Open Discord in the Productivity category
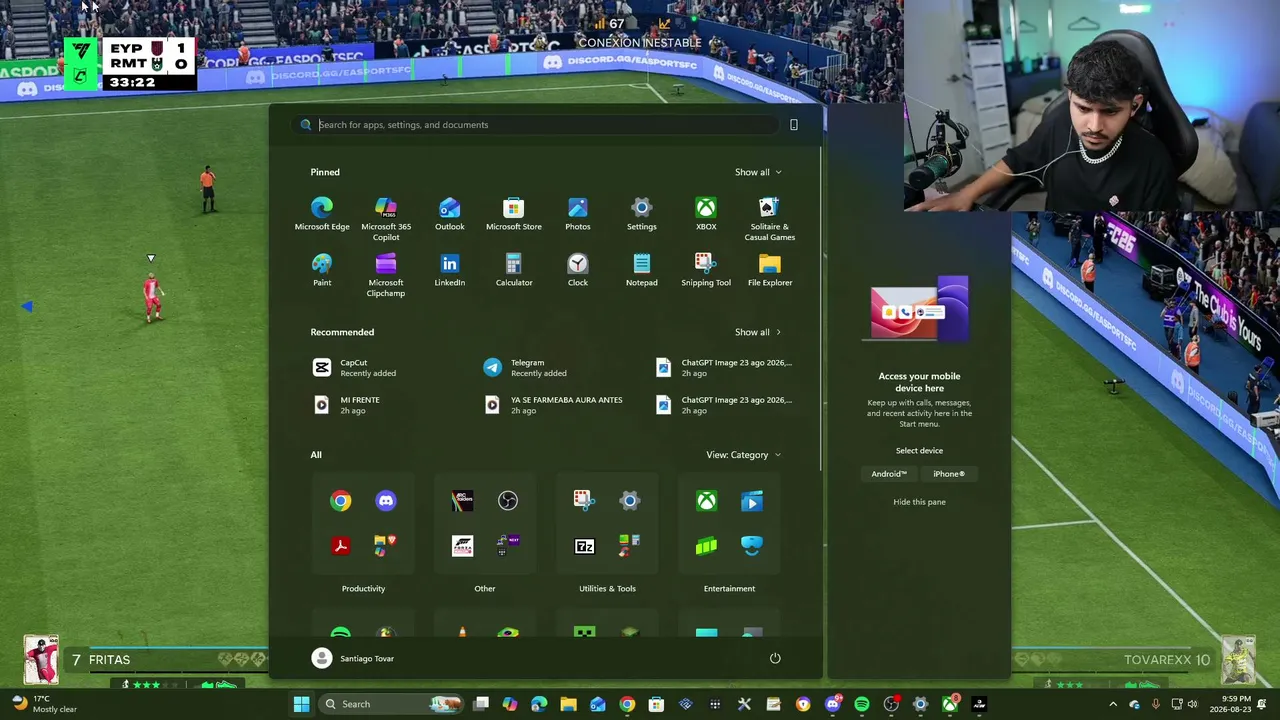1280x720 pixels. pos(386,501)
